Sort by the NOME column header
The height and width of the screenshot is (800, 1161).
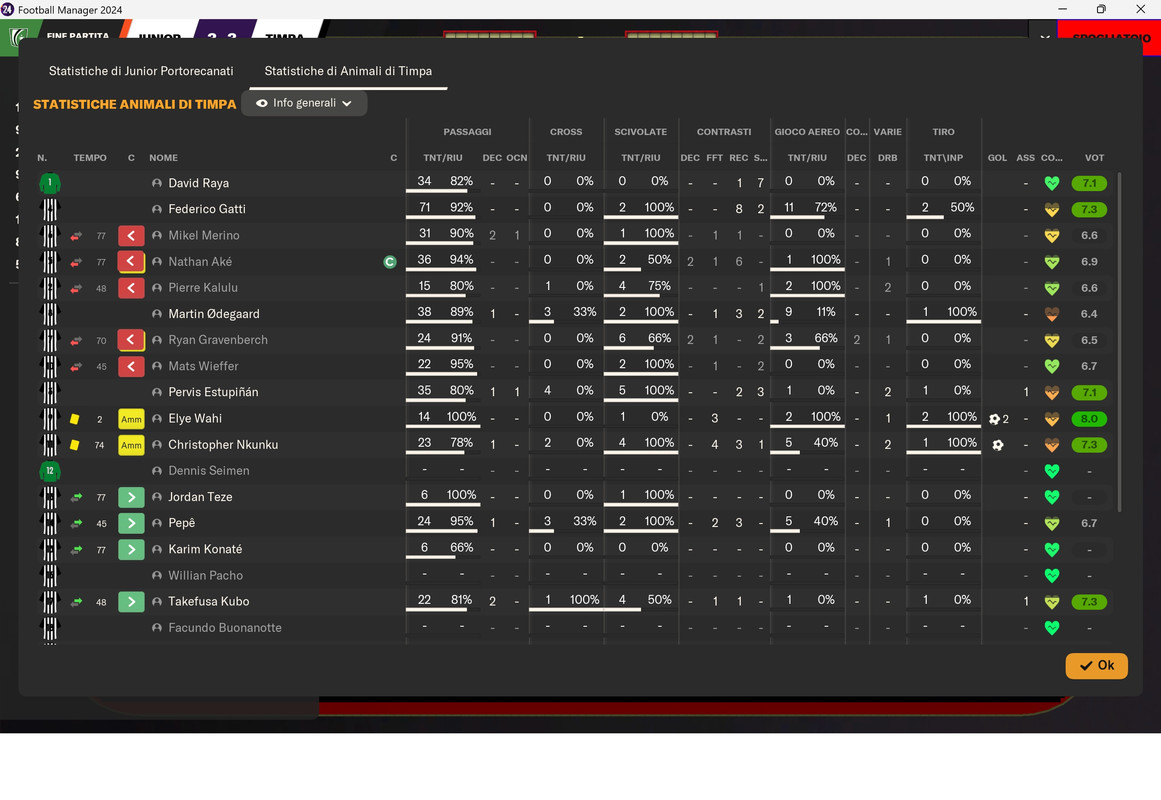(164, 158)
